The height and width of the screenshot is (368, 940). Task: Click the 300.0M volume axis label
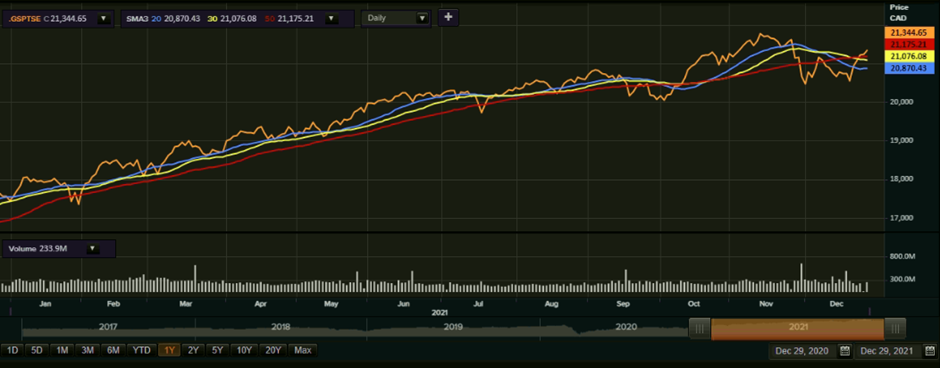[x=903, y=279]
